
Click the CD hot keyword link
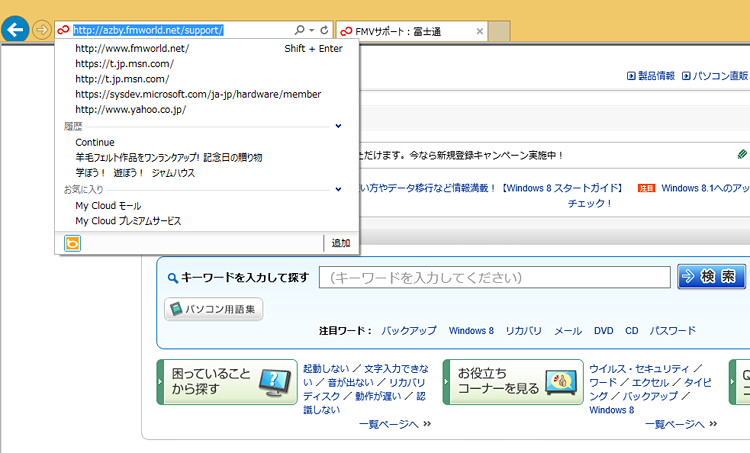tap(631, 331)
